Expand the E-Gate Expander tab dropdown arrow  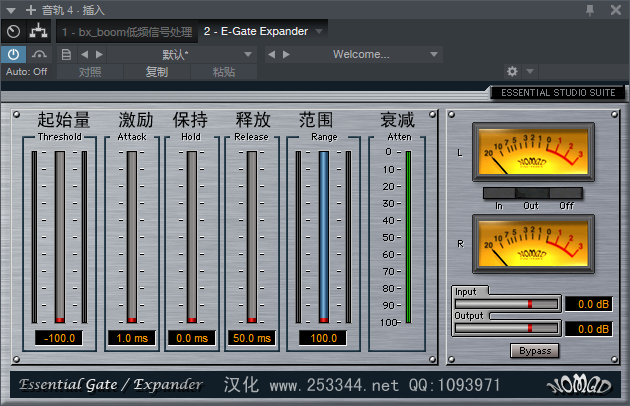[319, 31]
